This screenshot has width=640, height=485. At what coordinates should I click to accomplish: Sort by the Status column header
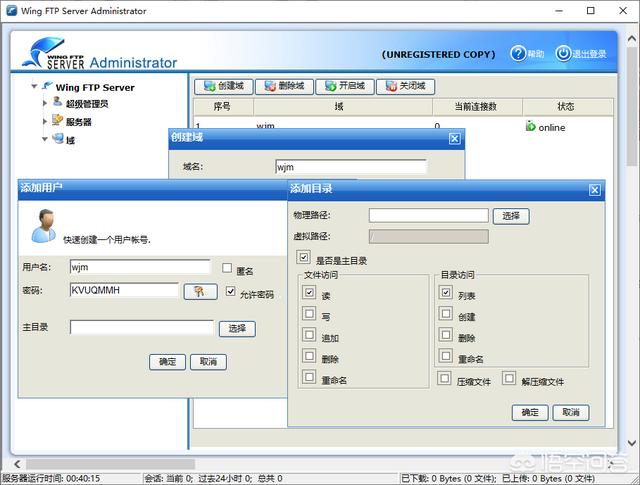click(x=568, y=107)
